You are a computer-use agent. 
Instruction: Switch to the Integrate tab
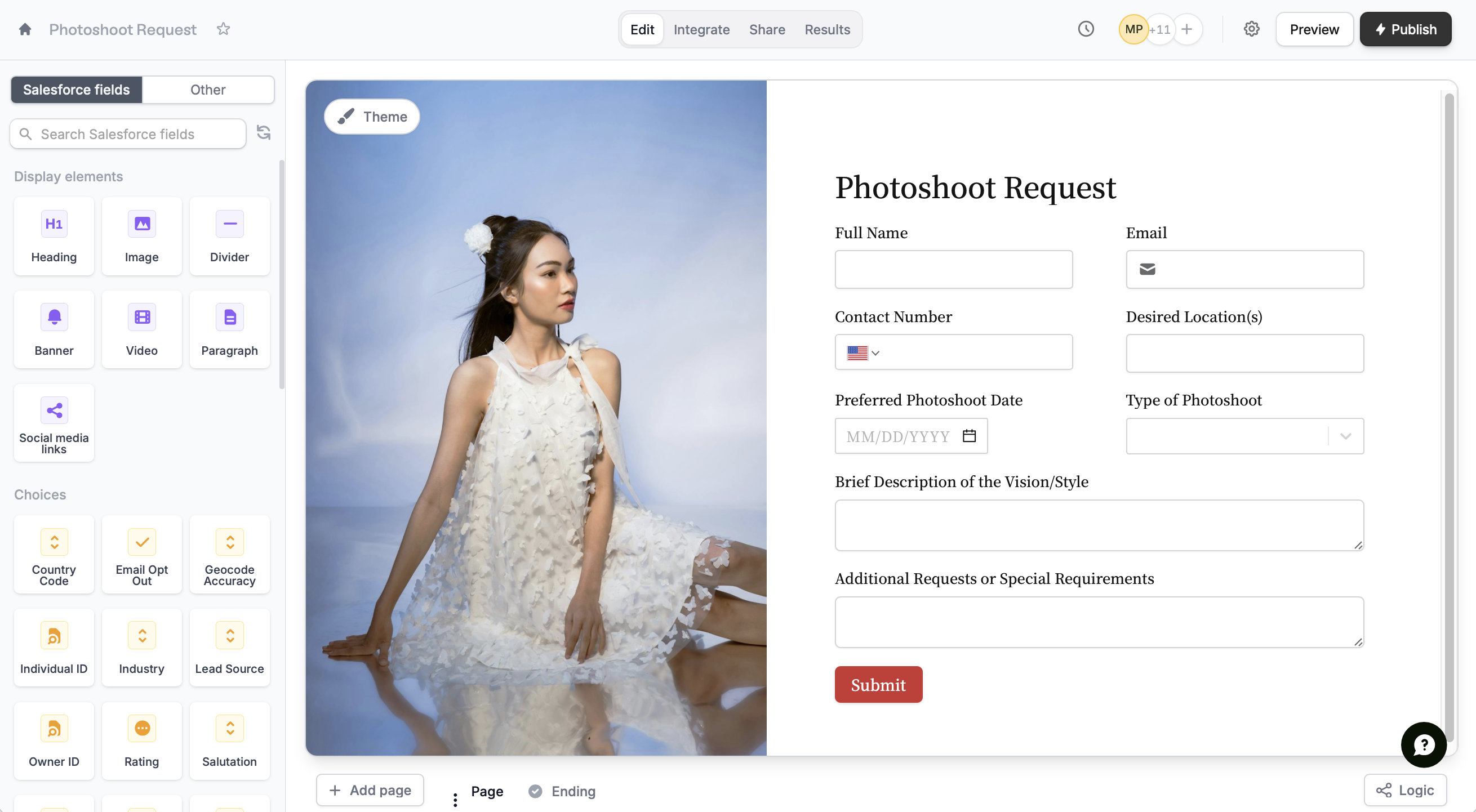(701, 29)
